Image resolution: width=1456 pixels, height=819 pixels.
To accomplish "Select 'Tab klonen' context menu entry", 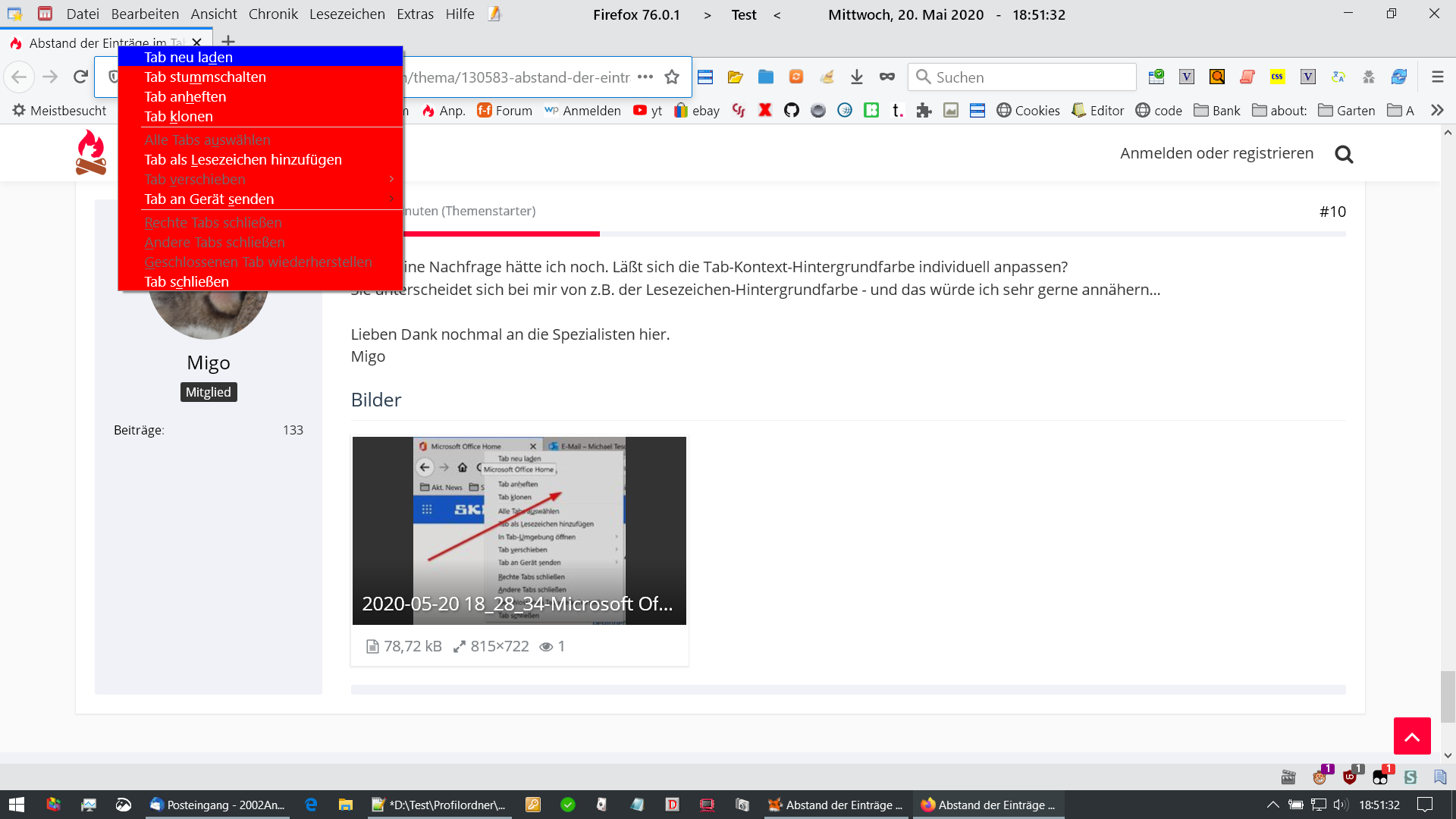I will coord(178,117).
